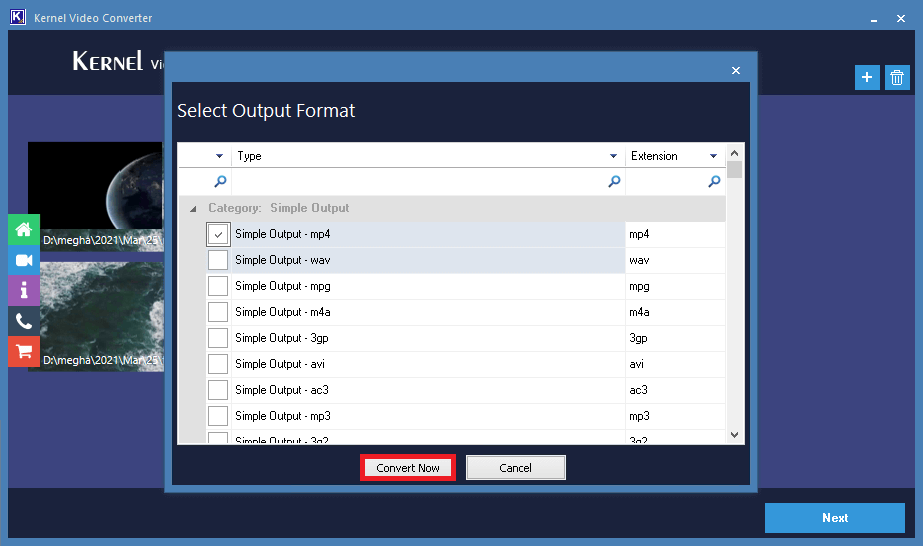
Task: Select the Simple Output - mp4 row text
Action: tap(283, 234)
